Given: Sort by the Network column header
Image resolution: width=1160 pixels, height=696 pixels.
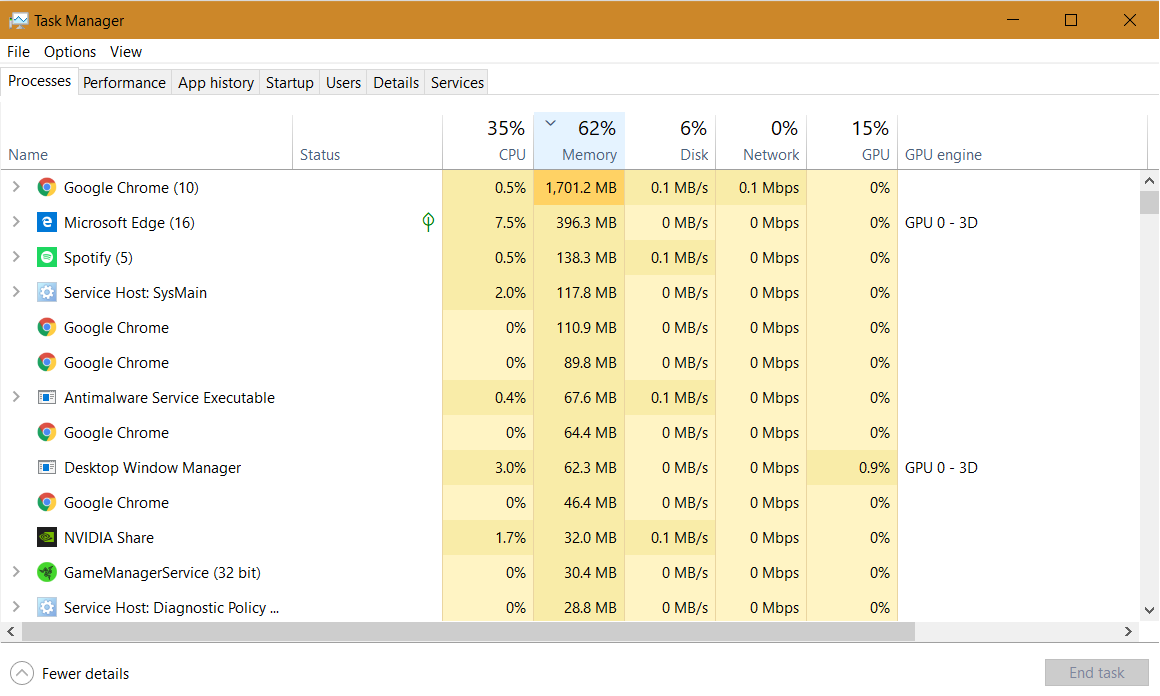Looking at the screenshot, I should [x=761, y=142].
